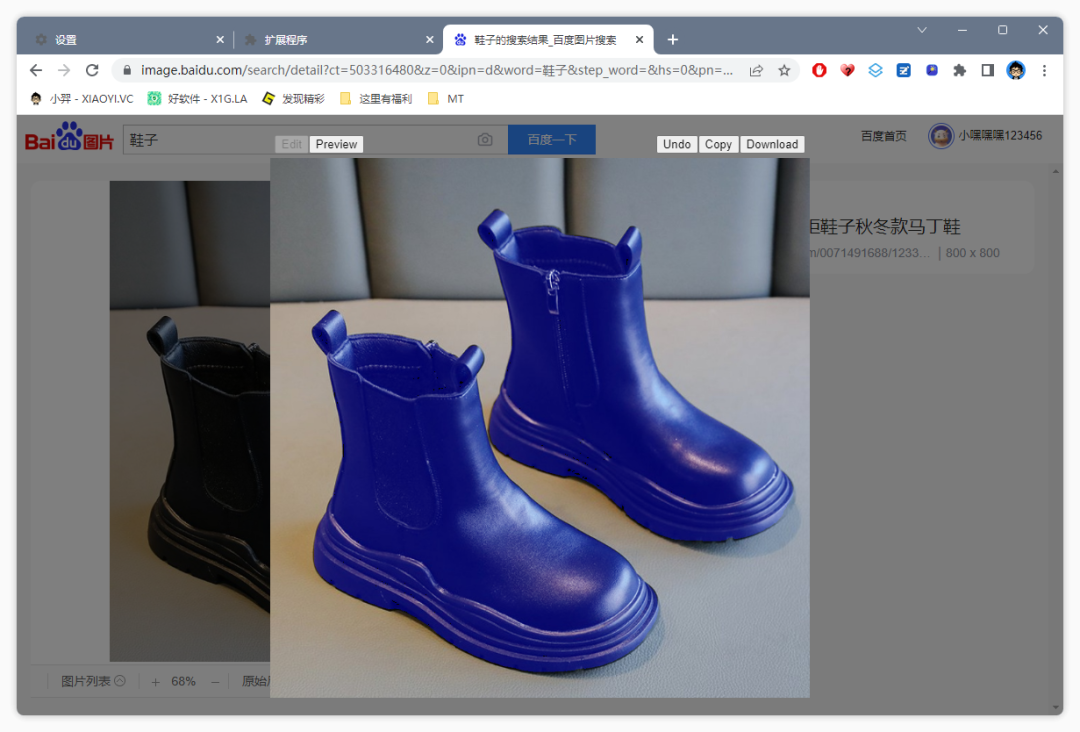Image resolution: width=1080 pixels, height=732 pixels.
Task: Click the Baidu 图片 logo
Action: [69, 139]
